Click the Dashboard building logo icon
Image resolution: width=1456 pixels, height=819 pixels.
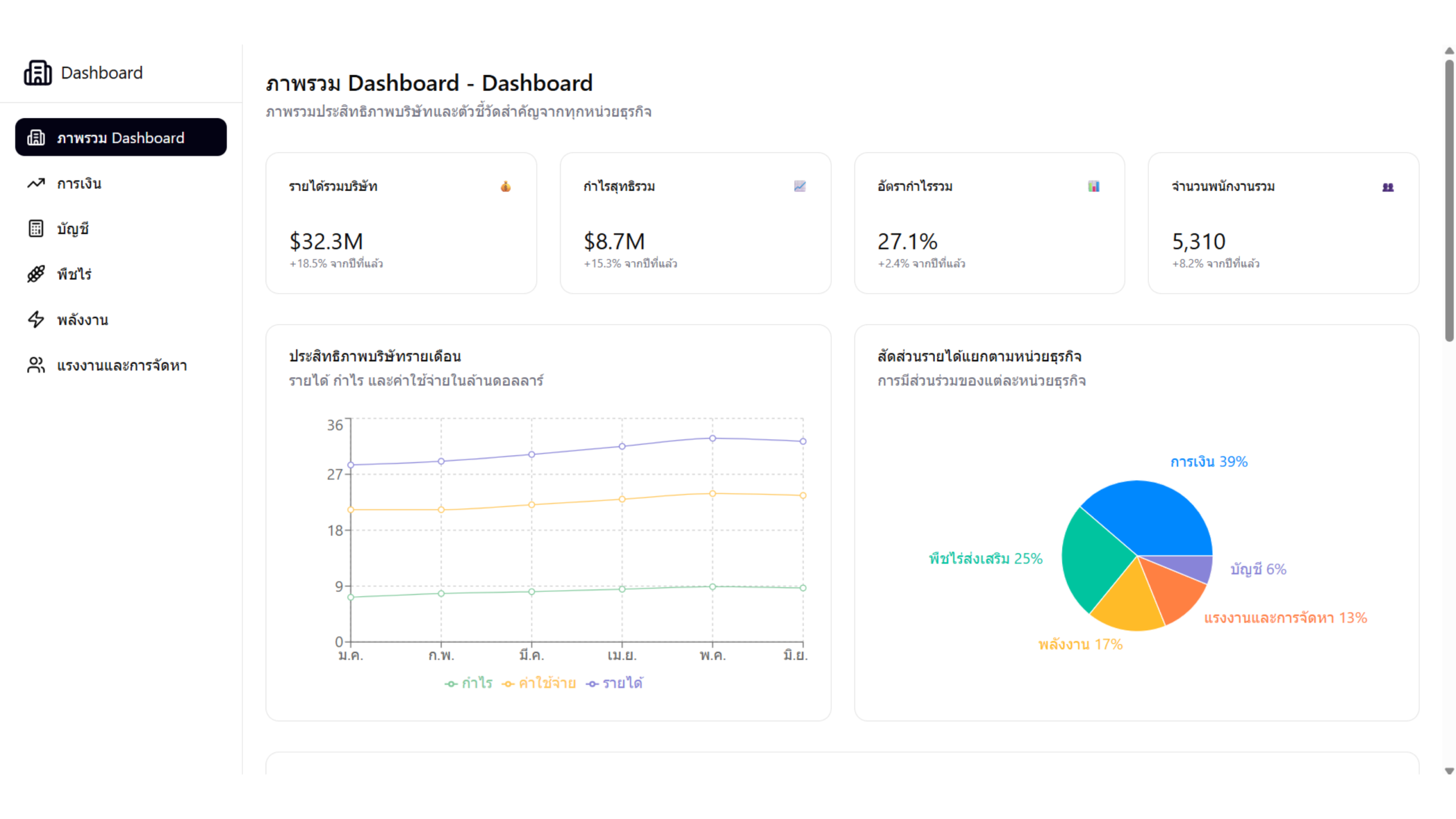pos(38,73)
